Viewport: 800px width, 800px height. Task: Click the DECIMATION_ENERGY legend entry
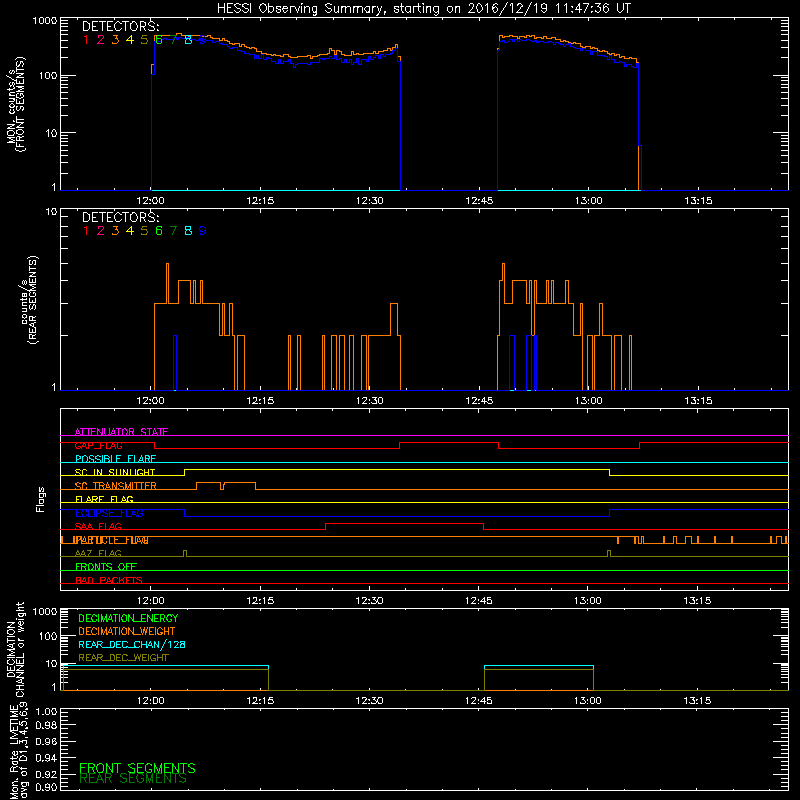(x=128, y=618)
